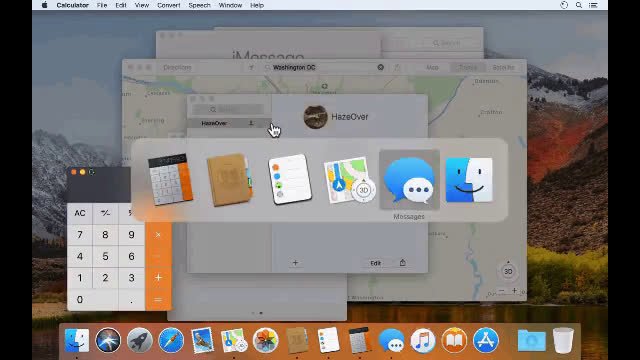The width and height of the screenshot is (640, 360).
Task: Select Calculator in the app switcher
Action: pos(171,180)
